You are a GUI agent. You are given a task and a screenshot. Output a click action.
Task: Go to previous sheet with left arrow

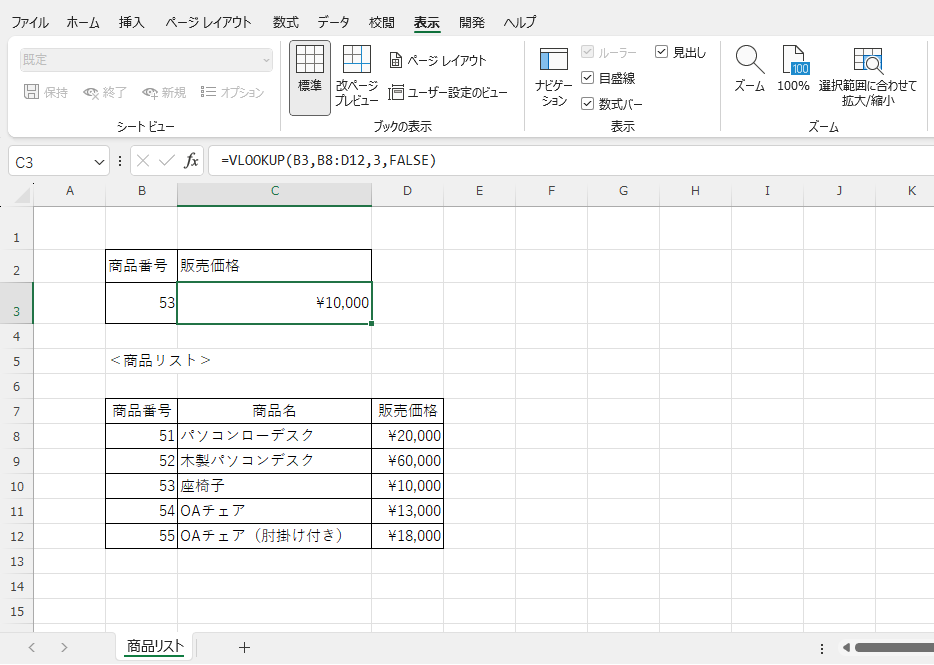coord(32,648)
